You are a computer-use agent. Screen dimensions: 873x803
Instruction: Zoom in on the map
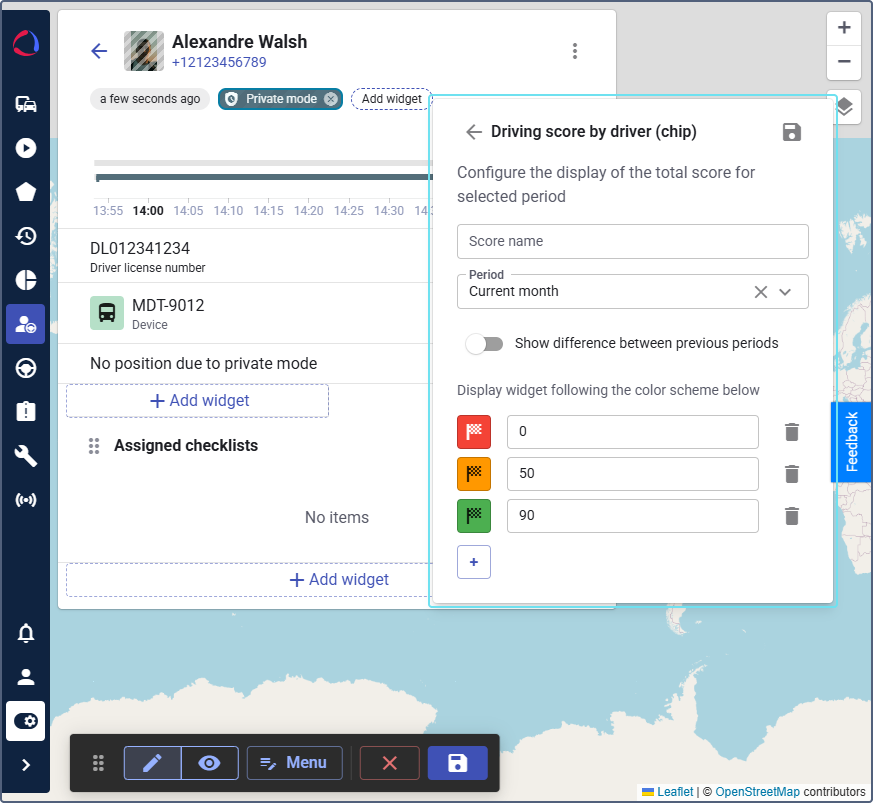pos(844,28)
